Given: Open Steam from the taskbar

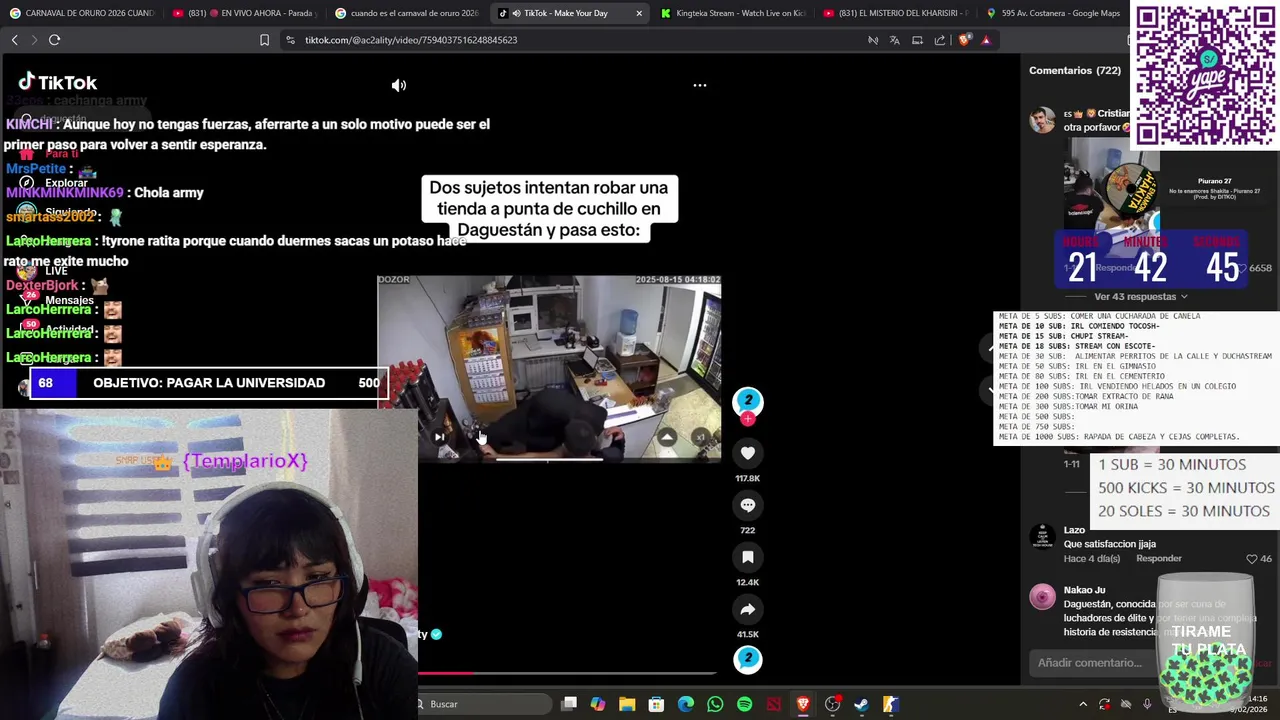Looking at the screenshot, I should (861, 704).
